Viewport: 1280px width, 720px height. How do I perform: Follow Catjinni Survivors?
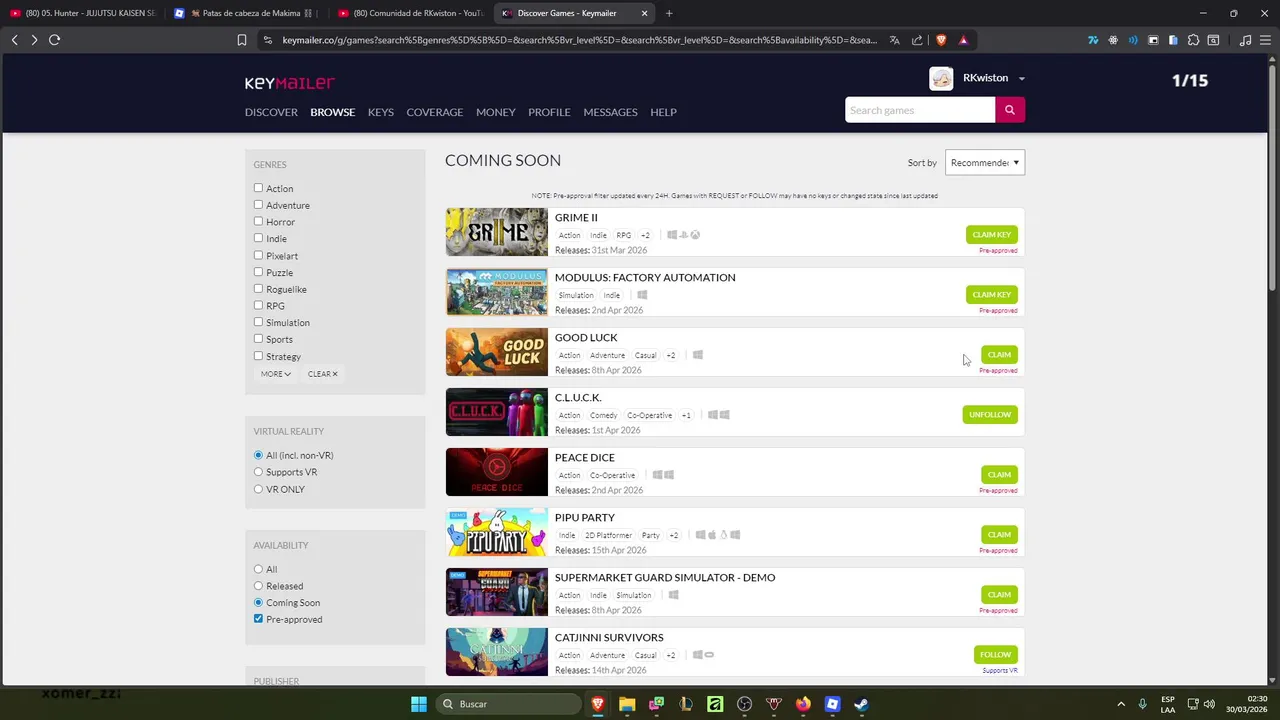(x=996, y=655)
